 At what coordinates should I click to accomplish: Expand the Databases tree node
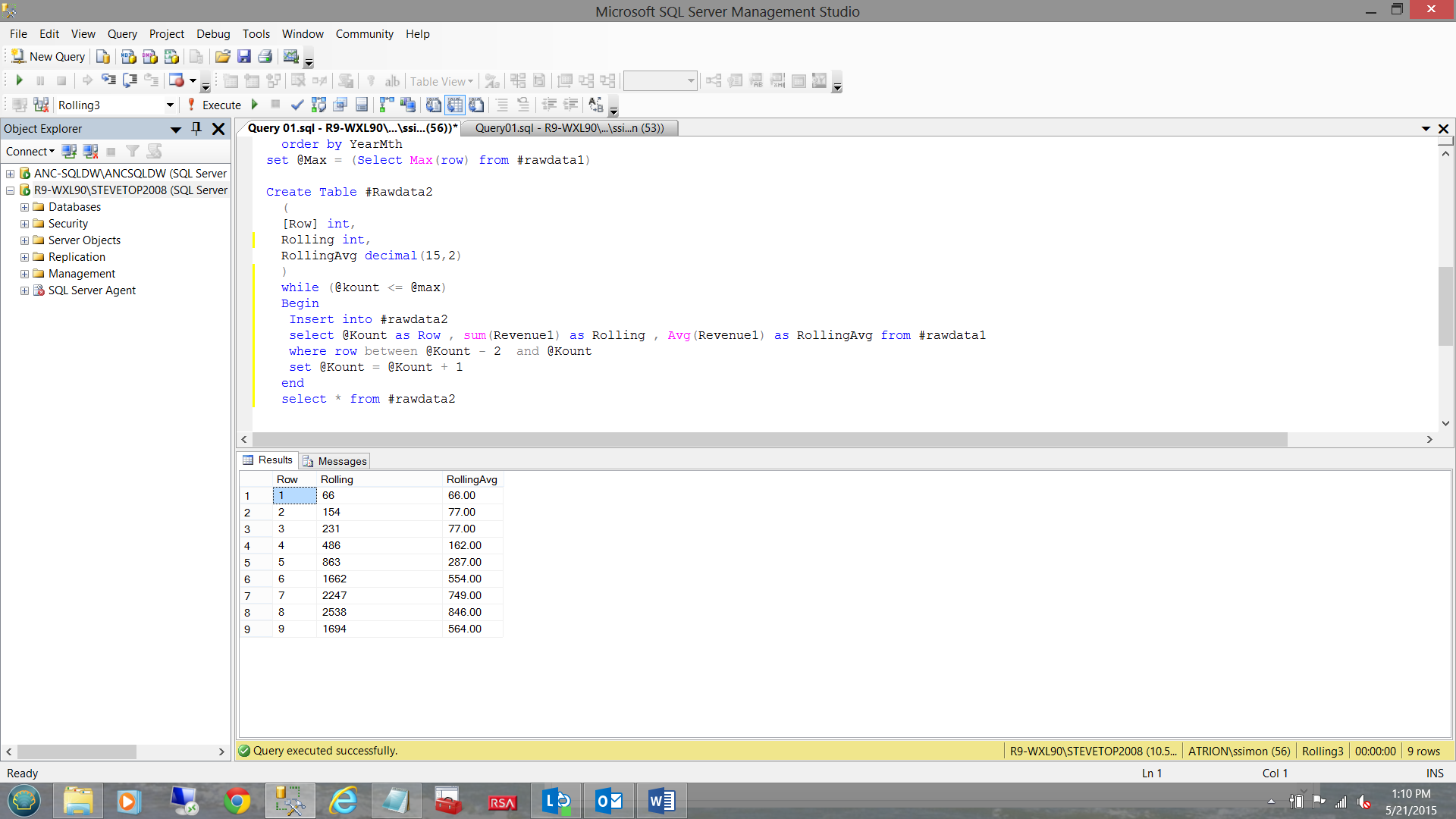click(x=24, y=207)
